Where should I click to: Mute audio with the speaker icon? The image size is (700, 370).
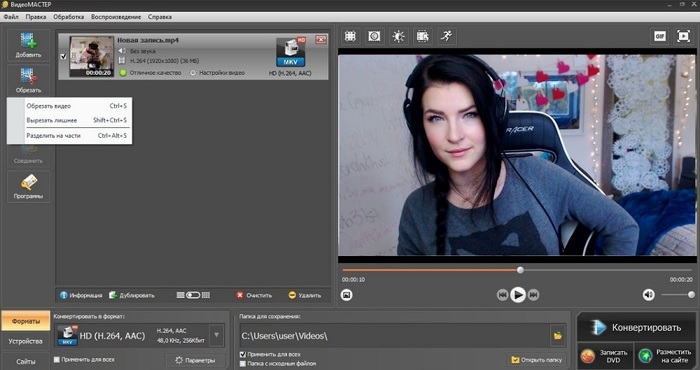pyautogui.click(x=648, y=295)
